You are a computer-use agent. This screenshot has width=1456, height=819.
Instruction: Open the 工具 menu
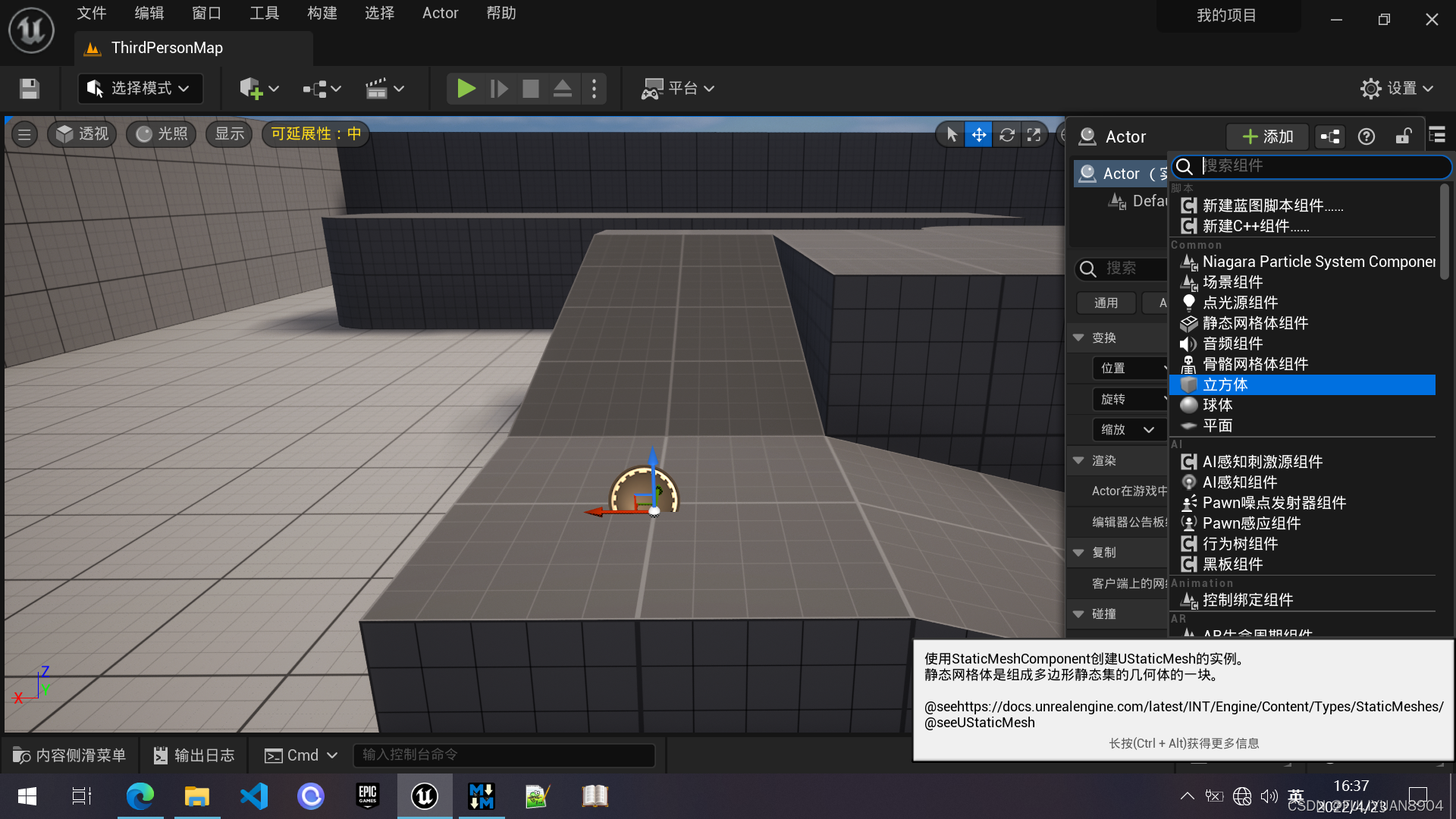(265, 13)
